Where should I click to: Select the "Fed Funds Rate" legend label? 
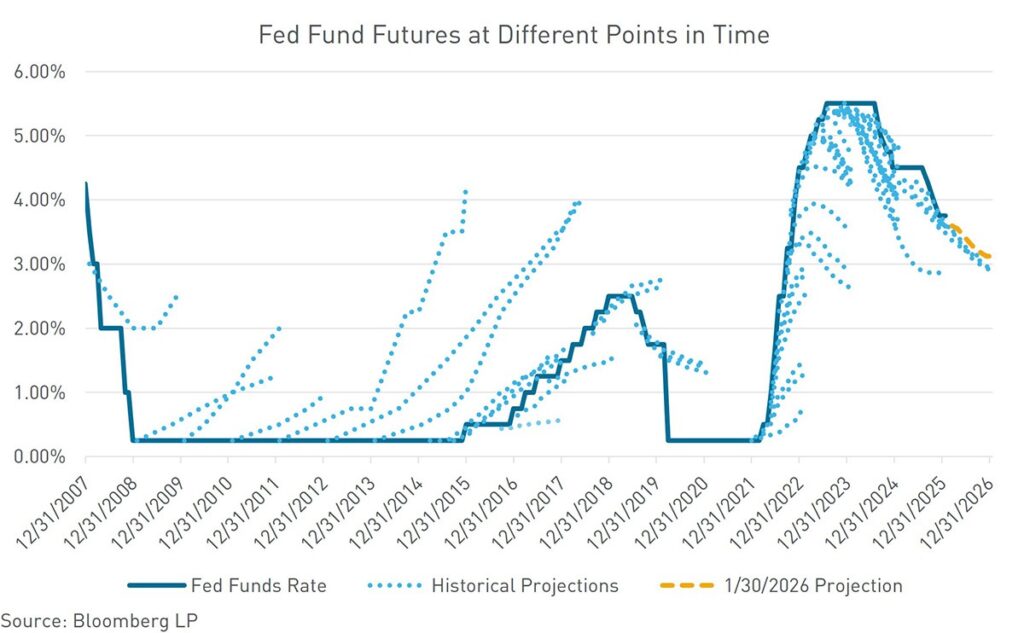click(x=257, y=585)
